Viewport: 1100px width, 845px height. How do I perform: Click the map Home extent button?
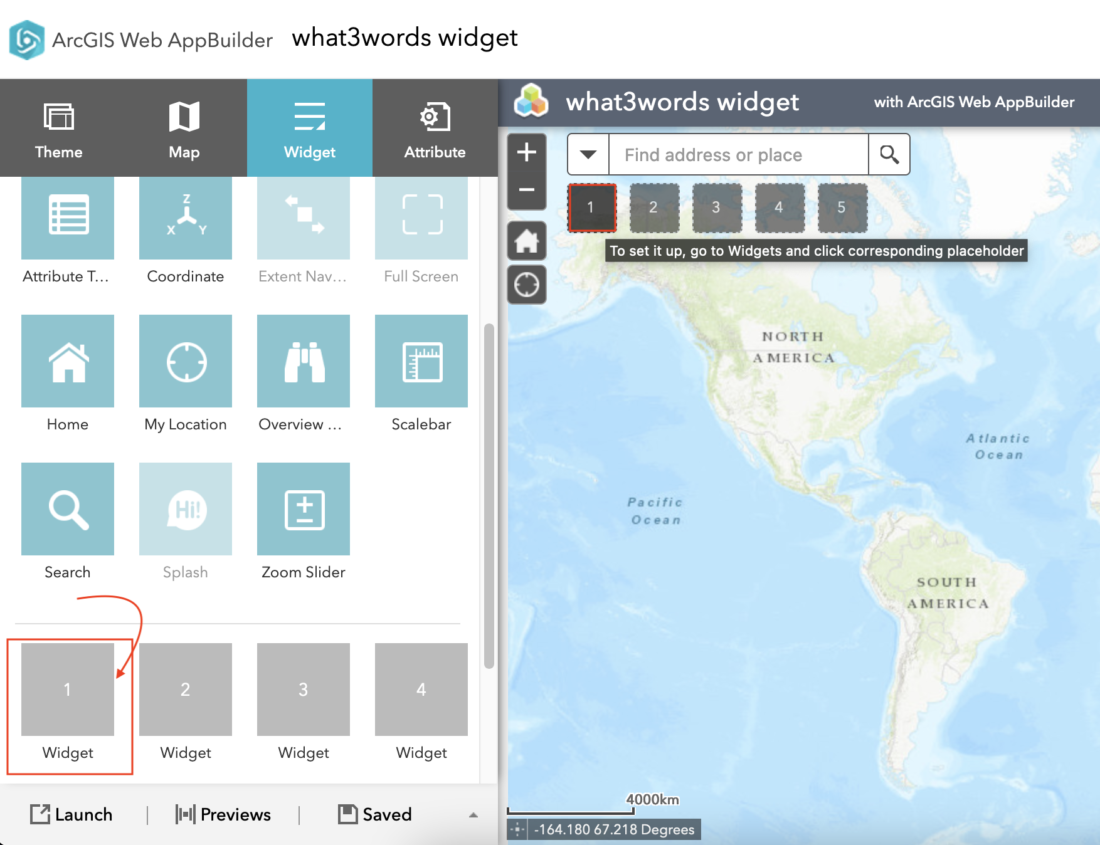[x=527, y=241]
